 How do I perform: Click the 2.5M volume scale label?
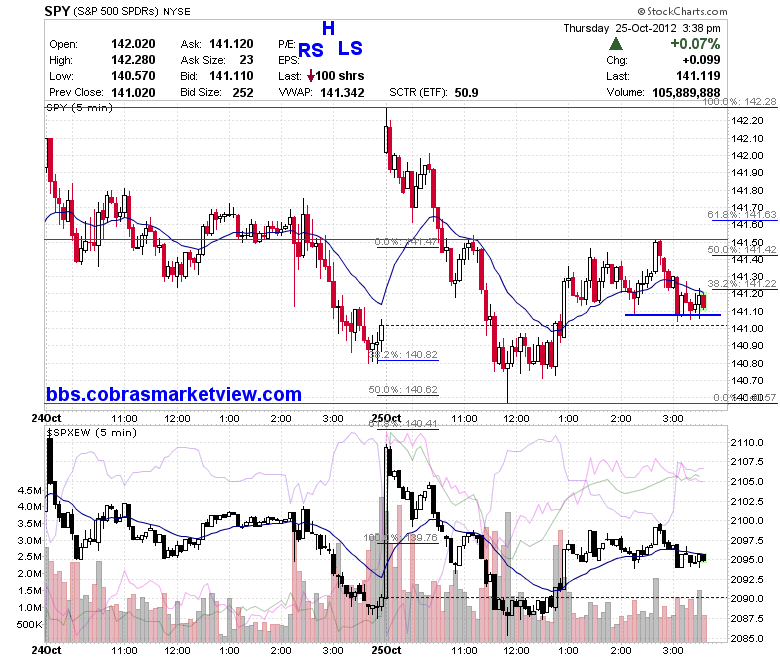coord(30,557)
